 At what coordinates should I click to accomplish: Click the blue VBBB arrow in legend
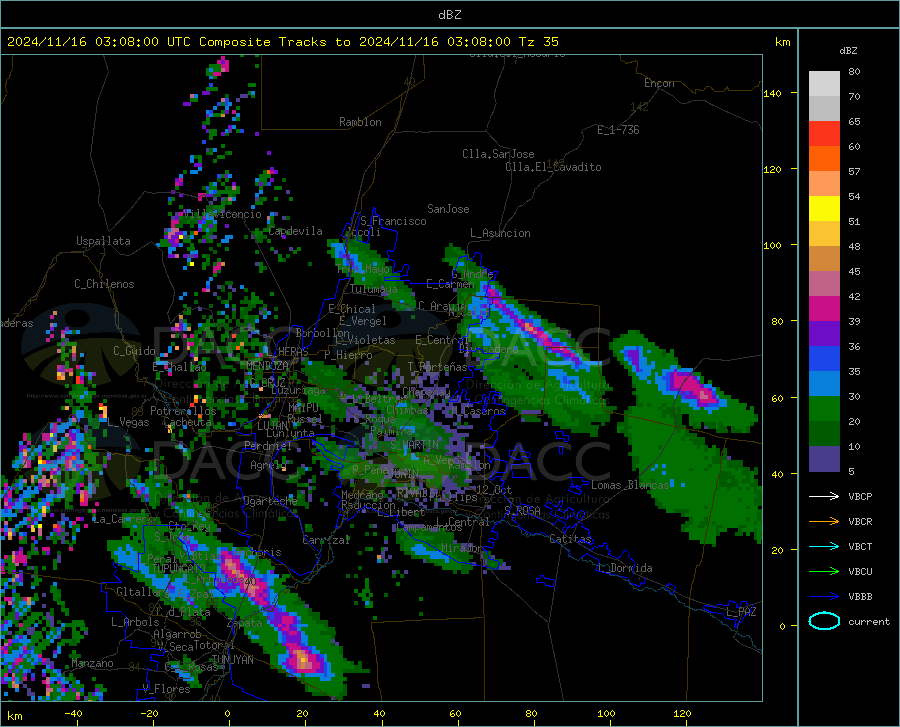(x=824, y=597)
